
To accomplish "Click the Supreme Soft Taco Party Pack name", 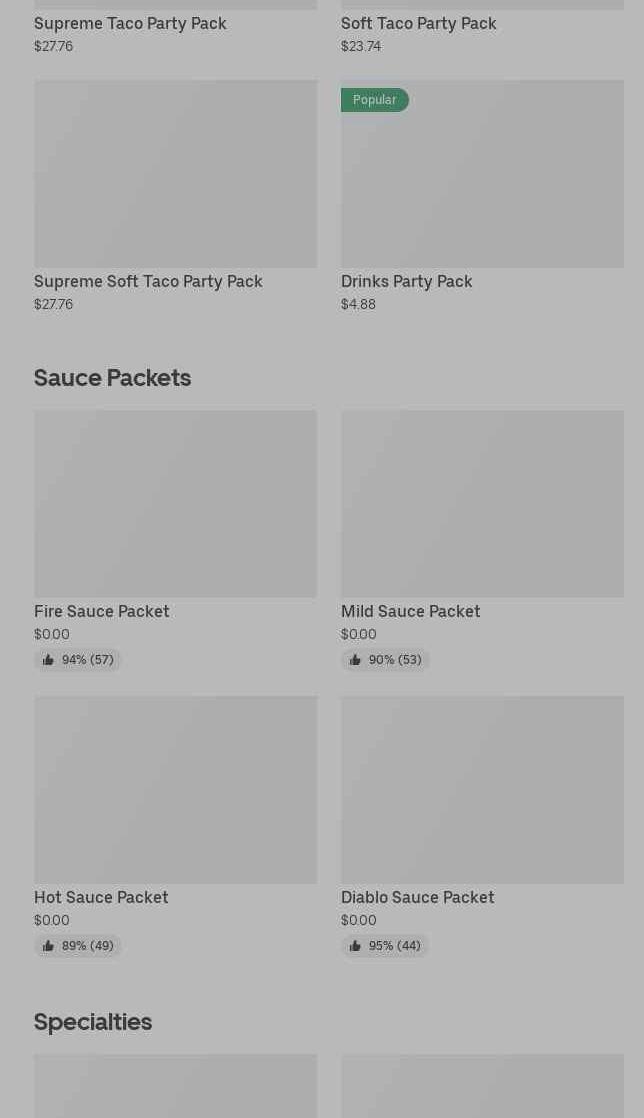I will (x=148, y=281).
